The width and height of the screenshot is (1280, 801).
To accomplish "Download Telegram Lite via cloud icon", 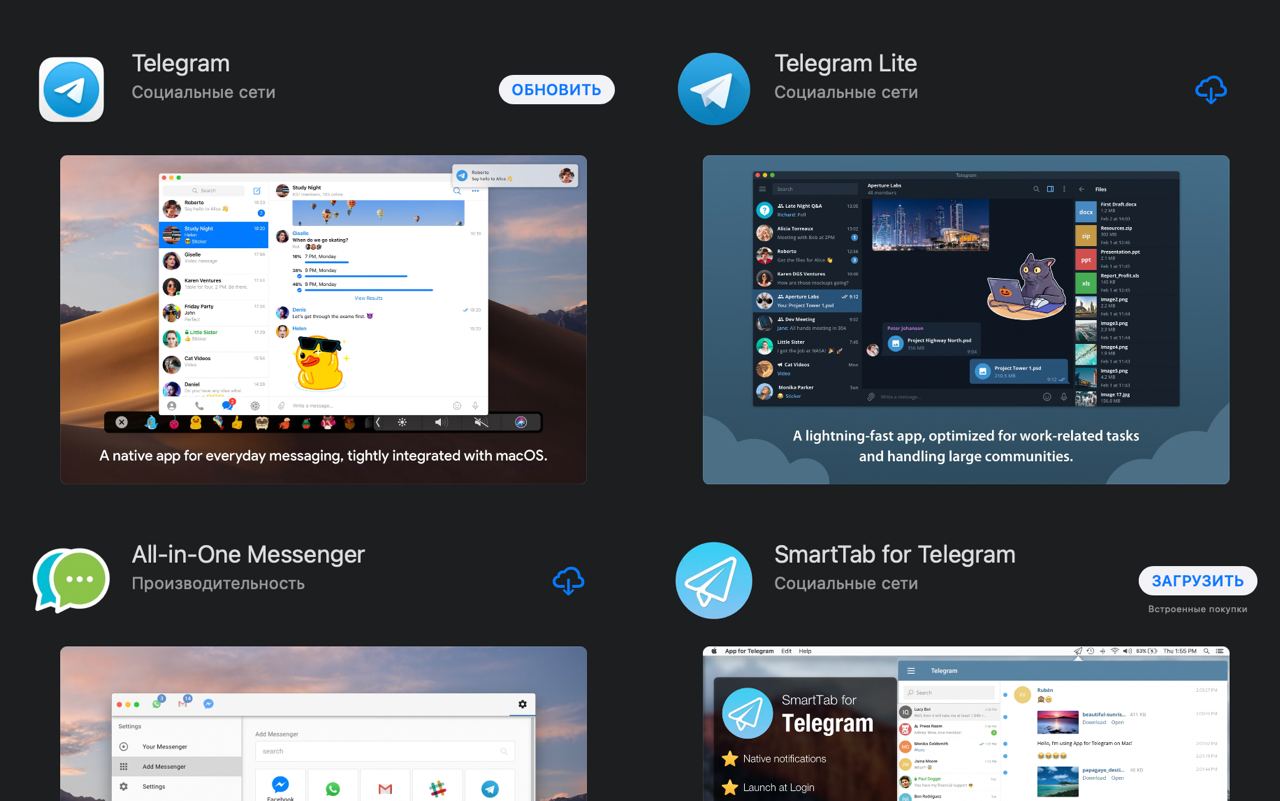I will (x=1211, y=90).
